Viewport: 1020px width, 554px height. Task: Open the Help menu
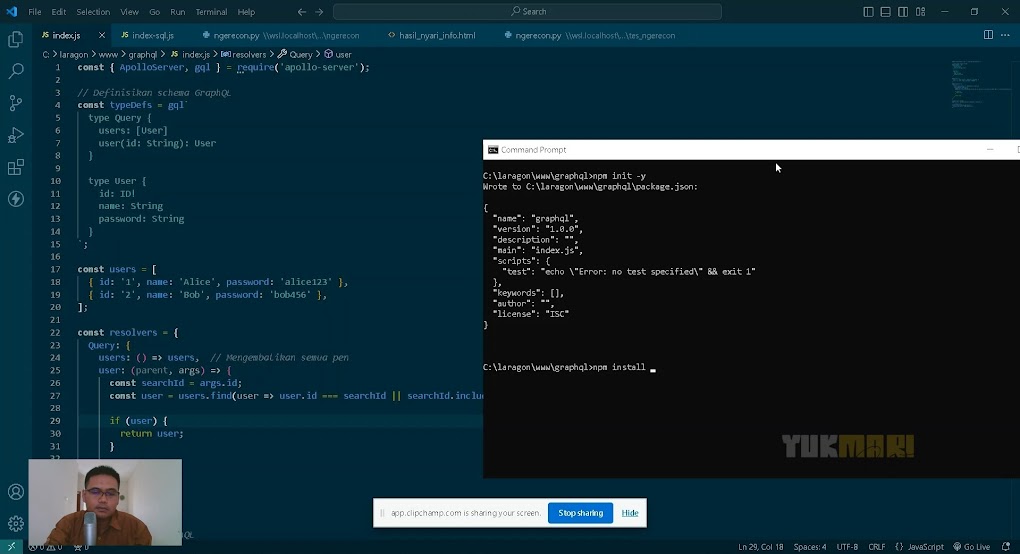(247, 12)
